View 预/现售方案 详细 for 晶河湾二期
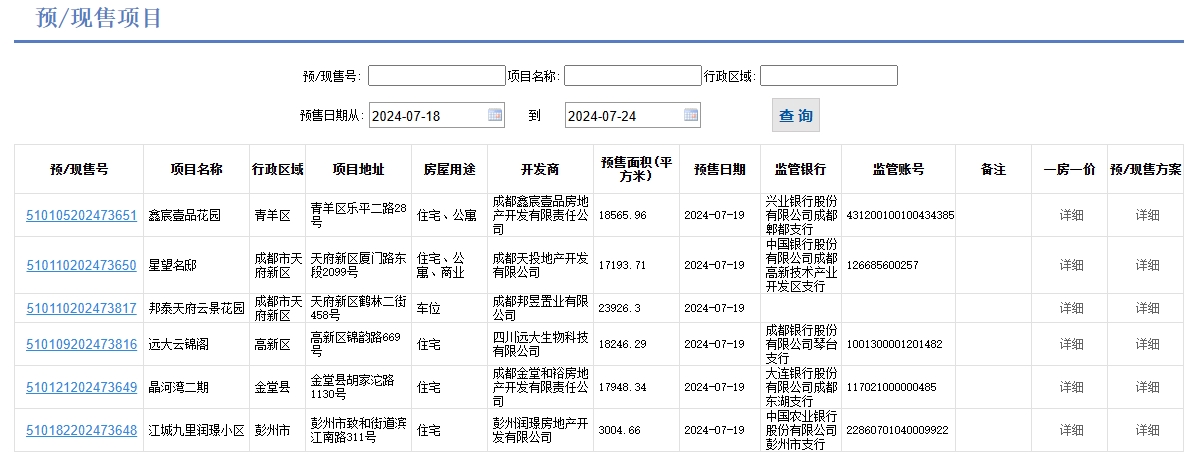The width and height of the screenshot is (1192, 457). (x=1147, y=388)
